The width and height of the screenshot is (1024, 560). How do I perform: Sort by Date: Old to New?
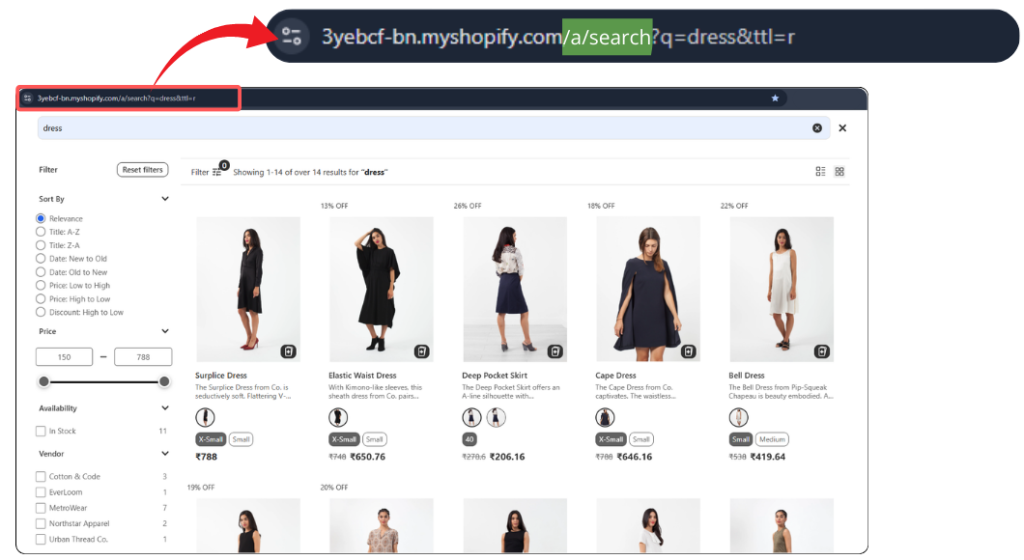(x=40, y=272)
